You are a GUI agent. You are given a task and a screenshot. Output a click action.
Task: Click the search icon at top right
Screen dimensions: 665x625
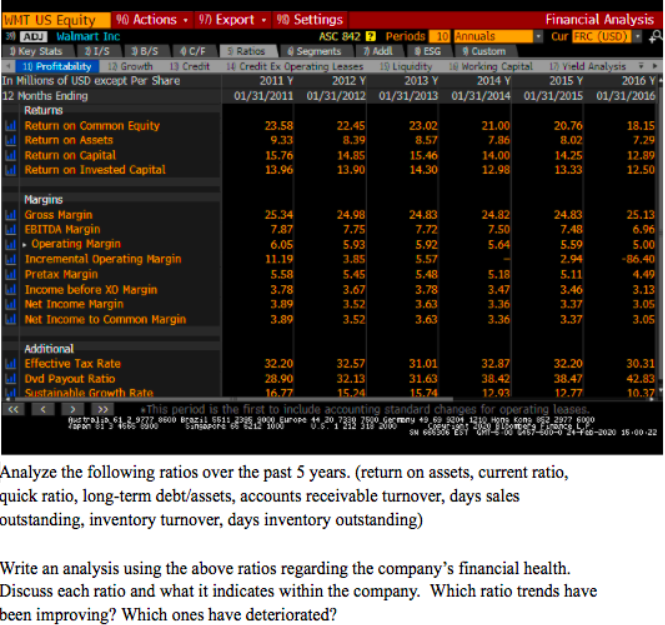[656, 36]
